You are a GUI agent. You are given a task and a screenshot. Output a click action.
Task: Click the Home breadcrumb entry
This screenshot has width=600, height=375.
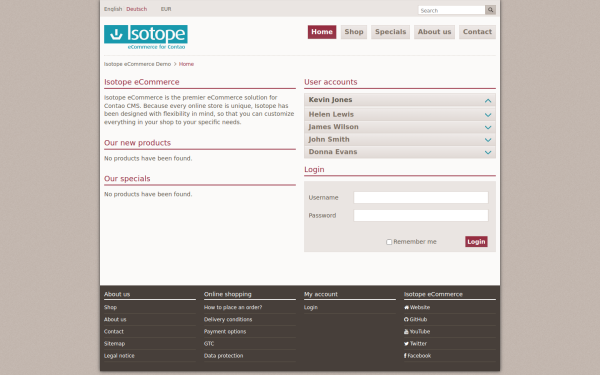(x=186, y=64)
